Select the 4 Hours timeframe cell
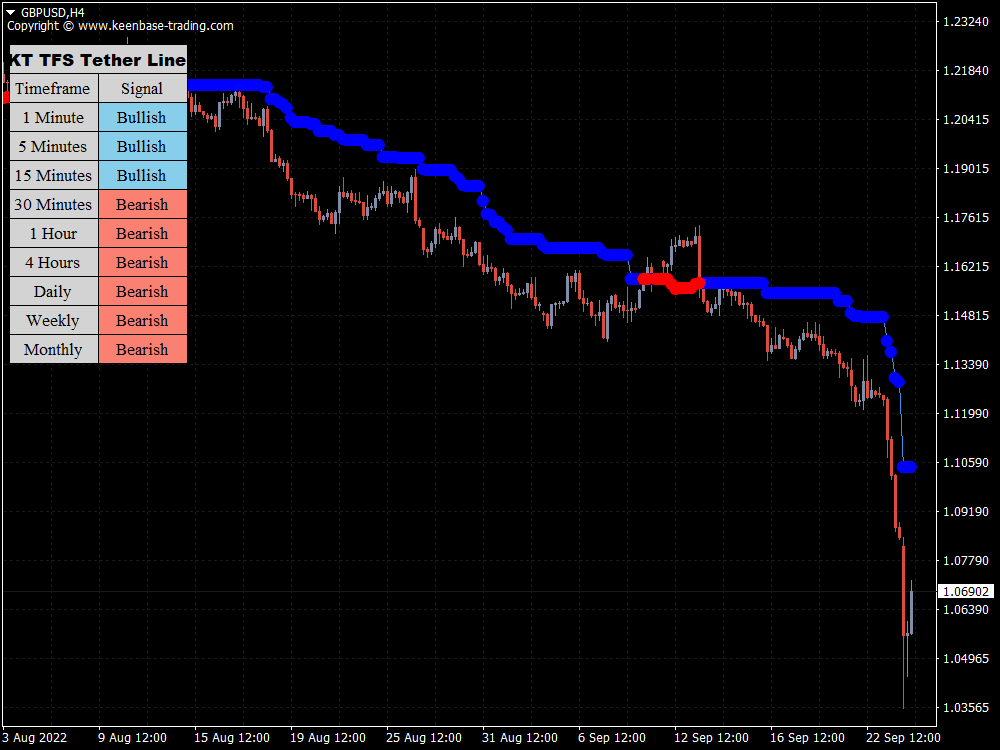This screenshot has width=1000, height=750. pos(54,262)
